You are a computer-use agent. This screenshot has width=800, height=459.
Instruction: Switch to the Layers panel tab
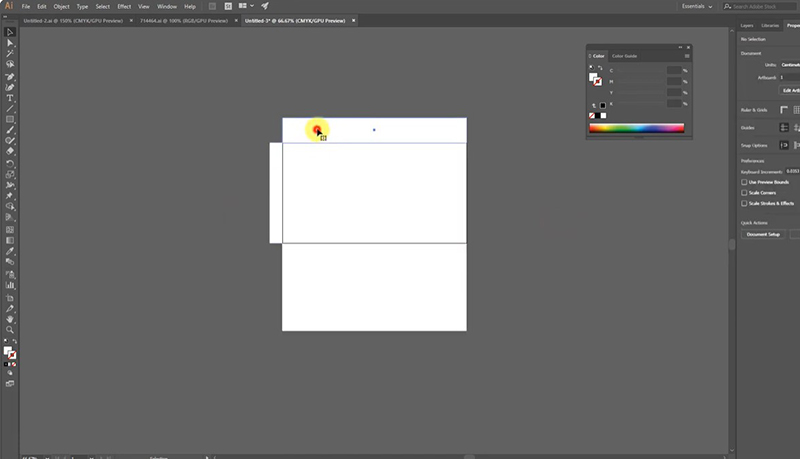(746, 25)
